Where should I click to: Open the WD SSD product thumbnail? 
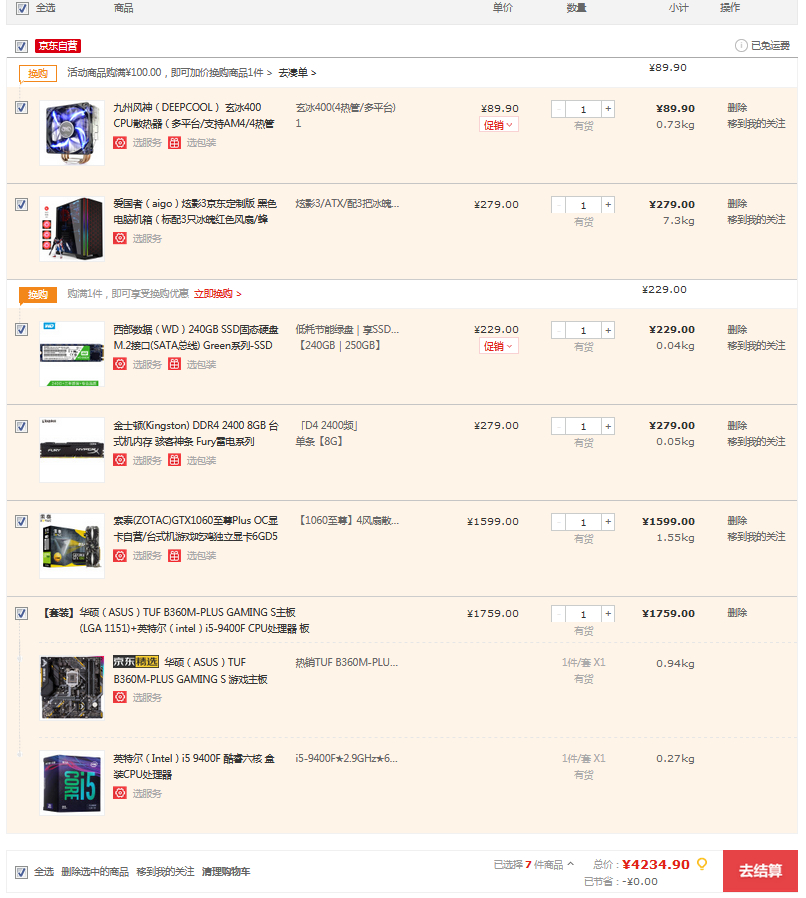click(72, 354)
